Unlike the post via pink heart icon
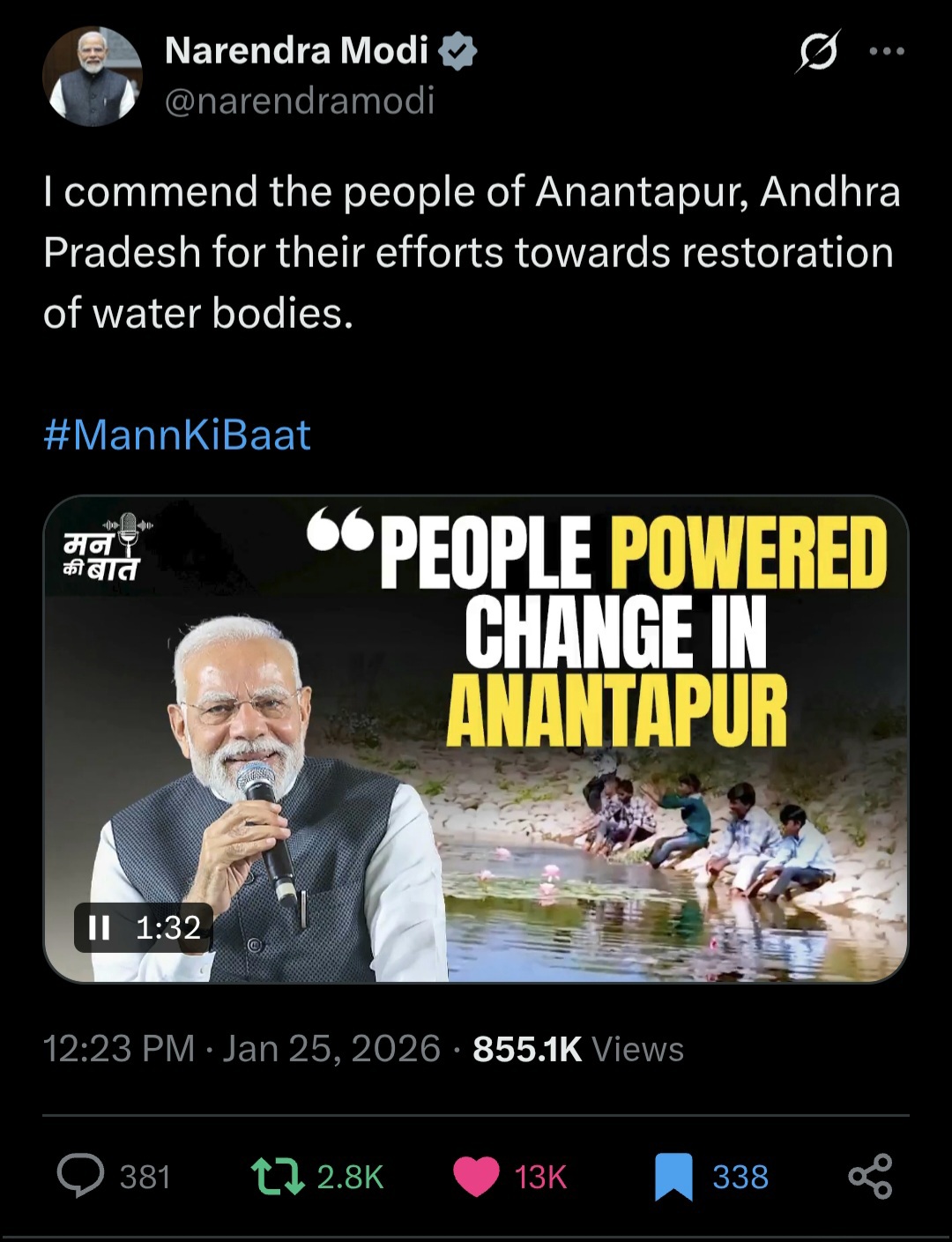The height and width of the screenshot is (1242, 952). [475, 1177]
